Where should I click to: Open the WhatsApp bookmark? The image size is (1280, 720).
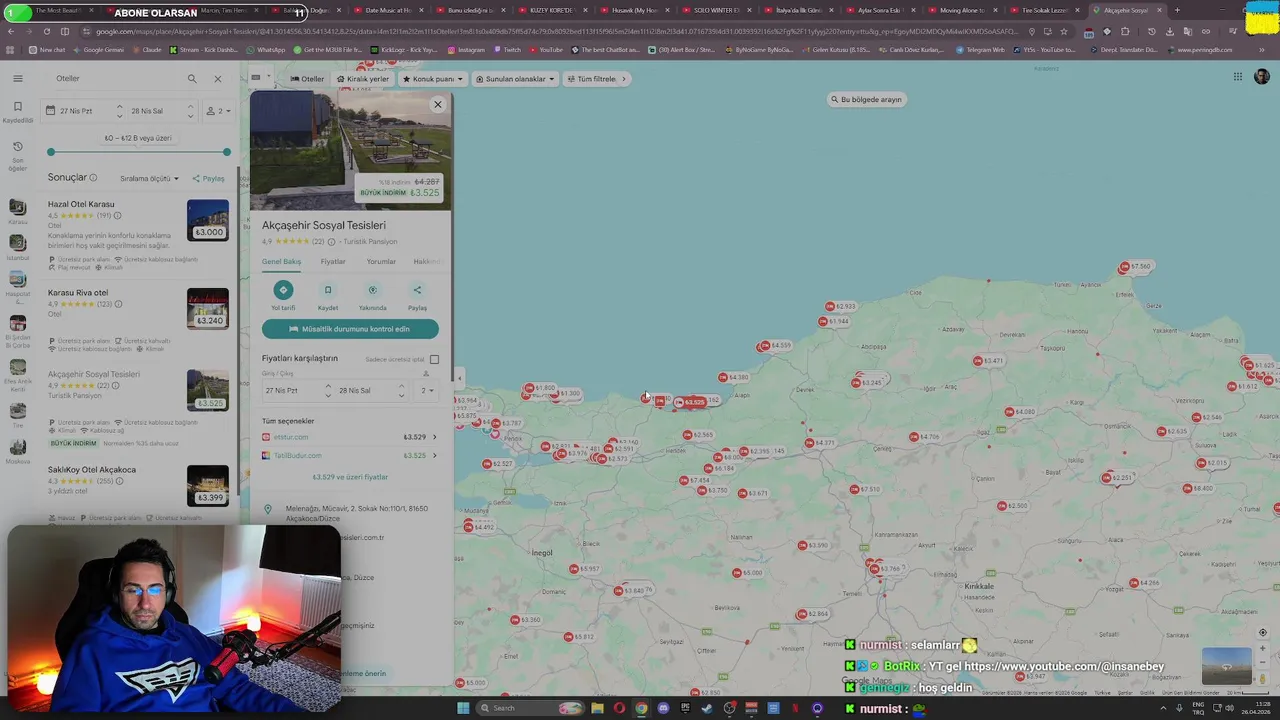[265, 49]
